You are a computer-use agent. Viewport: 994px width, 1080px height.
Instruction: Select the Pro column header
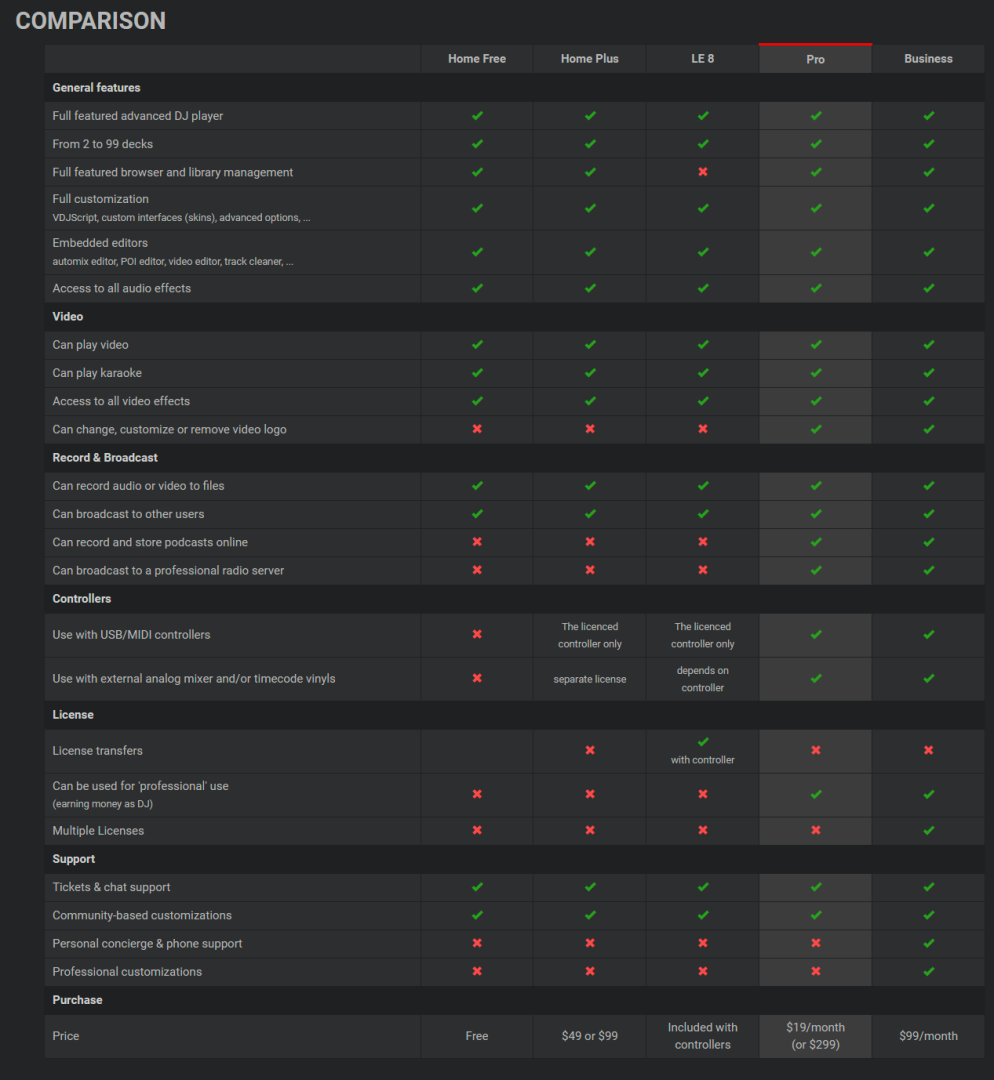(x=816, y=59)
